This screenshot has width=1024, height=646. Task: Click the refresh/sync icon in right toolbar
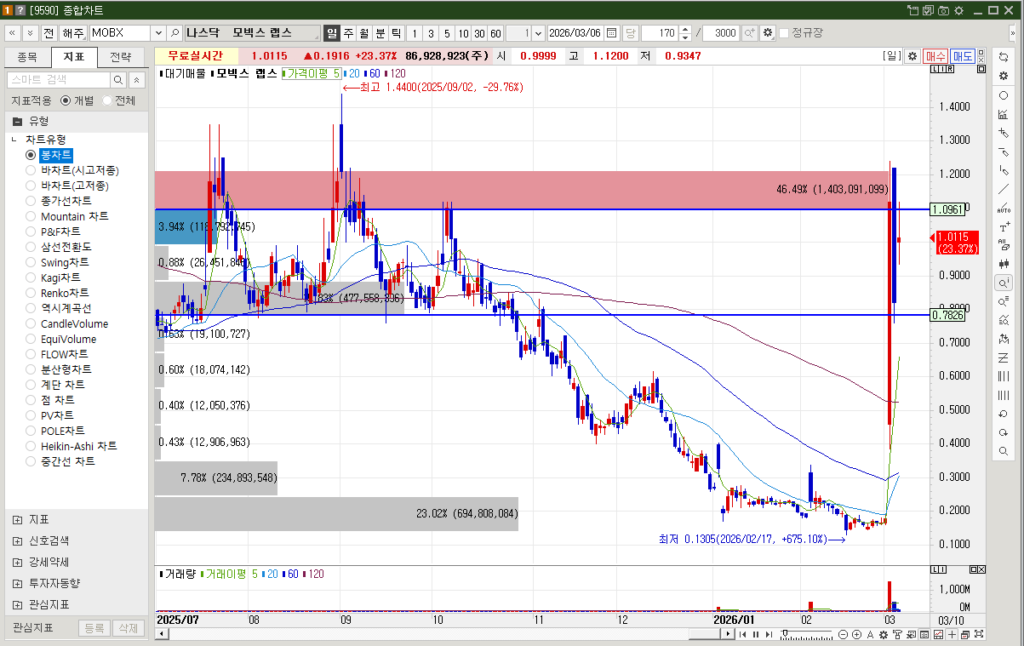tap(1003, 57)
